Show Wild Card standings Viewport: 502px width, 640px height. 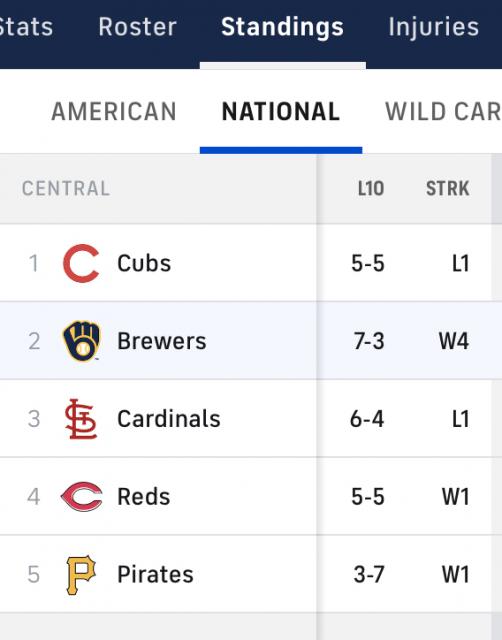point(443,111)
